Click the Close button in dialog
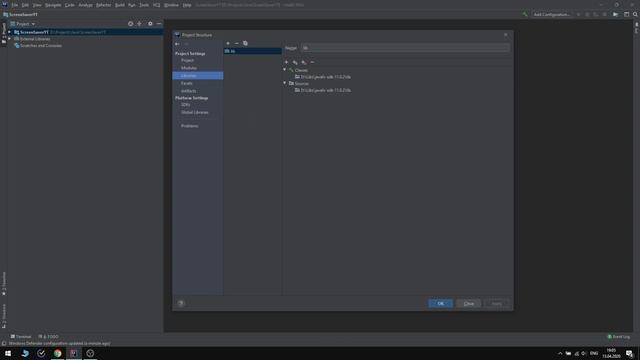Image resolution: width=640 pixels, height=360 pixels. (469, 303)
